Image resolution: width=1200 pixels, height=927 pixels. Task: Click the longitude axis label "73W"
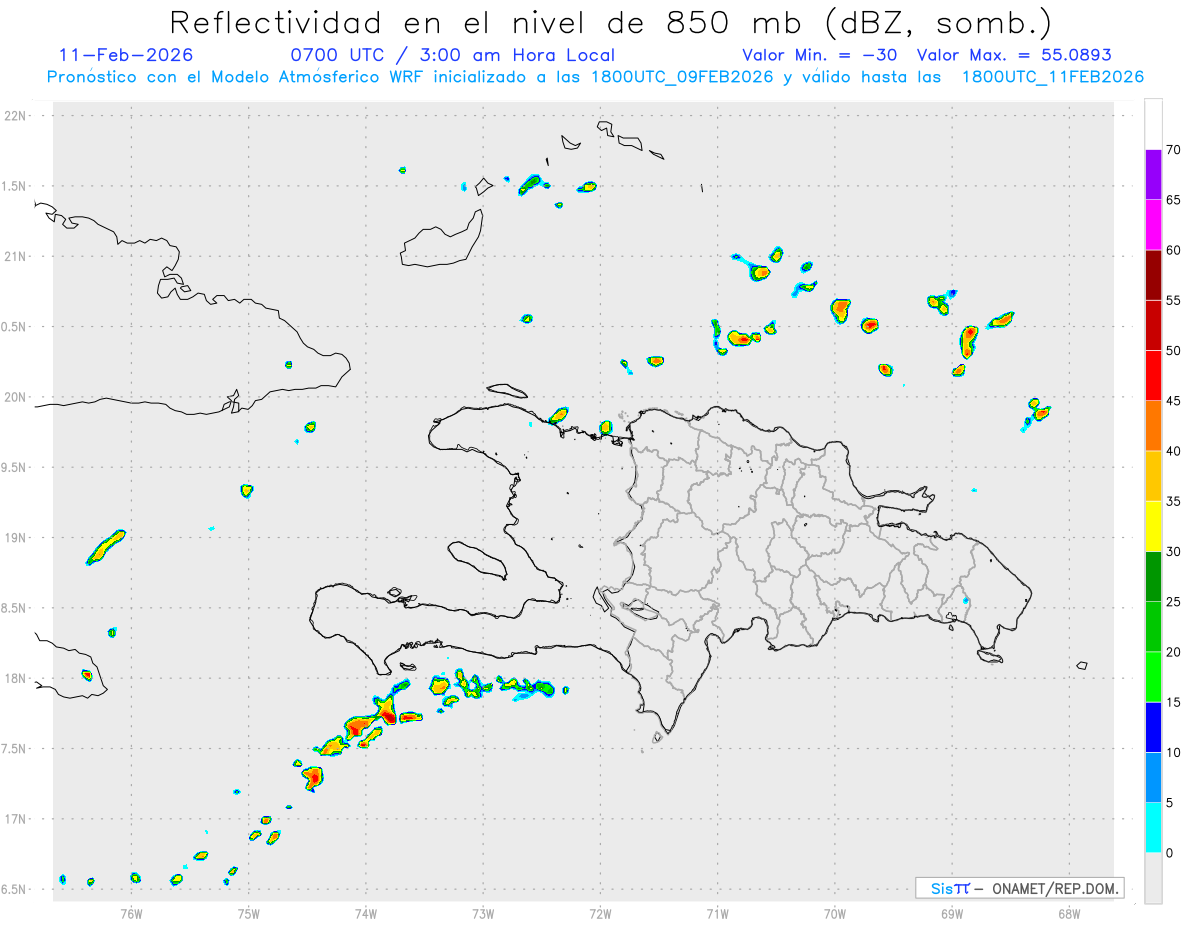click(x=483, y=913)
